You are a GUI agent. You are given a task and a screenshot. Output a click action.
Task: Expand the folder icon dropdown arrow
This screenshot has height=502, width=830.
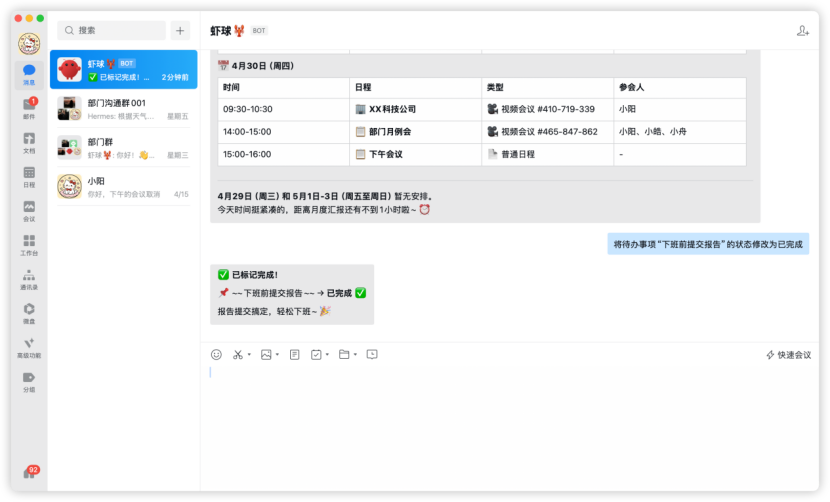click(356, 354)
